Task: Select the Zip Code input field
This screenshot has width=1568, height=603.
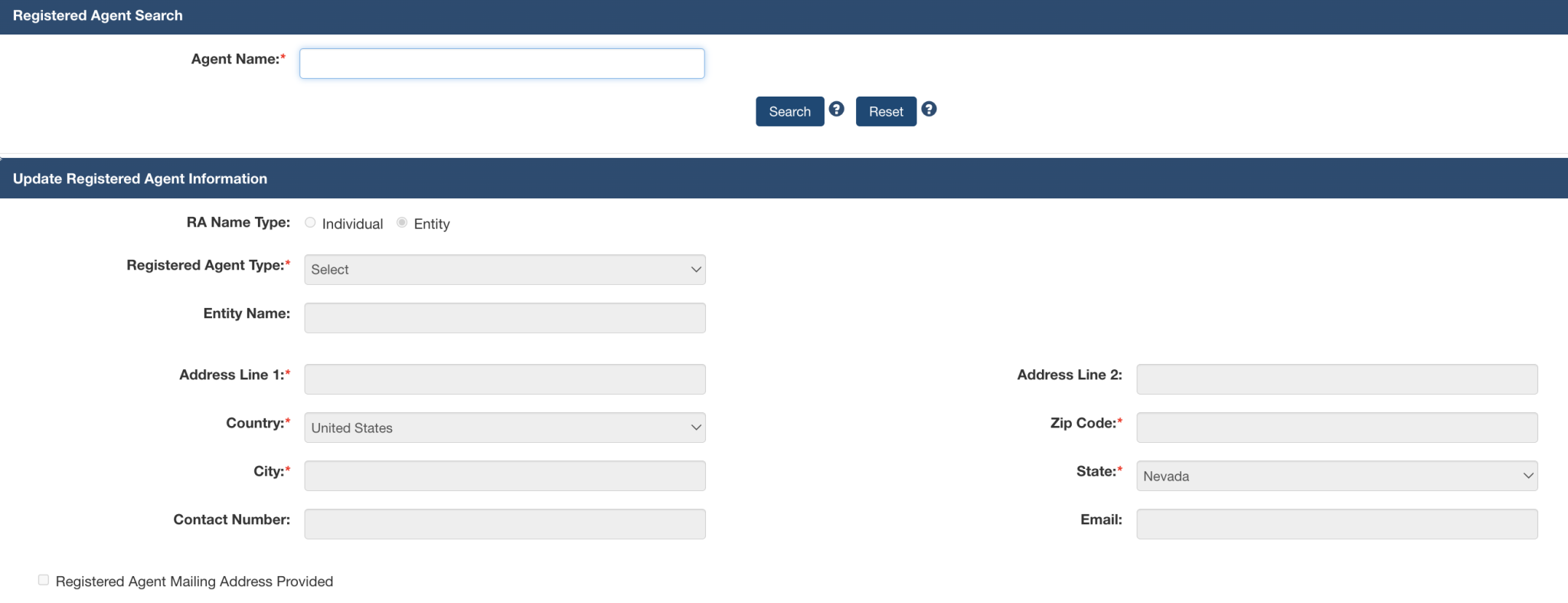Action: click(1336, 428)
